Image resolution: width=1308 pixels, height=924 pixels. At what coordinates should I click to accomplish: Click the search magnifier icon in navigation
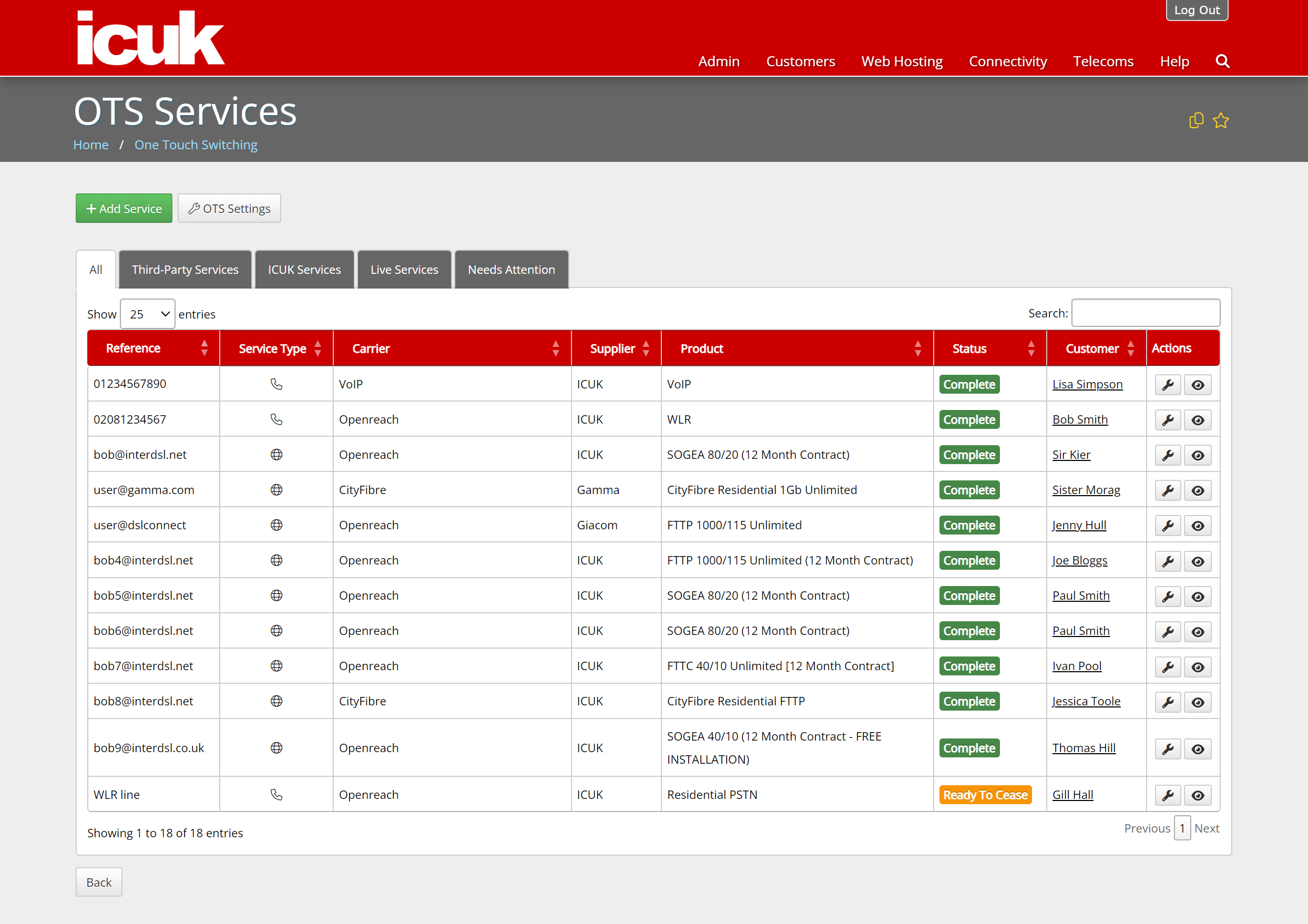pos(1222,61)
